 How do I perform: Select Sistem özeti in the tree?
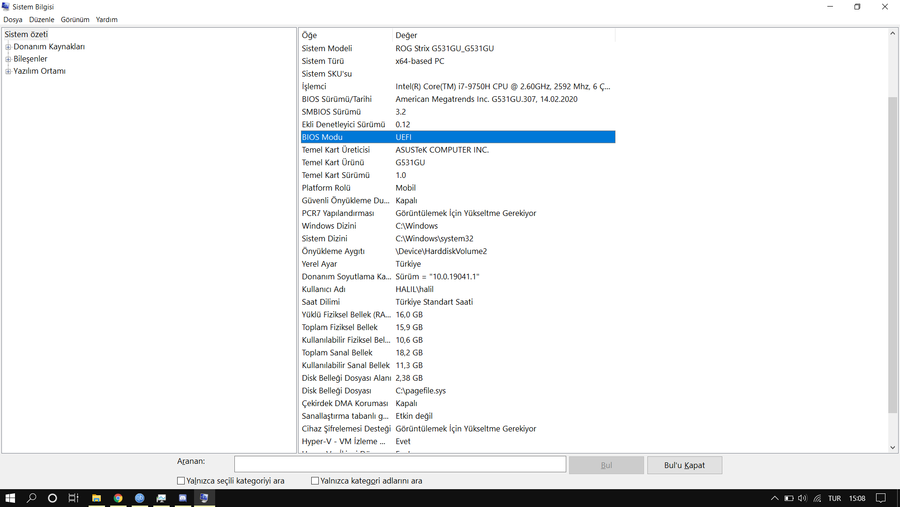pyautogui.click(x=26, y=34)
